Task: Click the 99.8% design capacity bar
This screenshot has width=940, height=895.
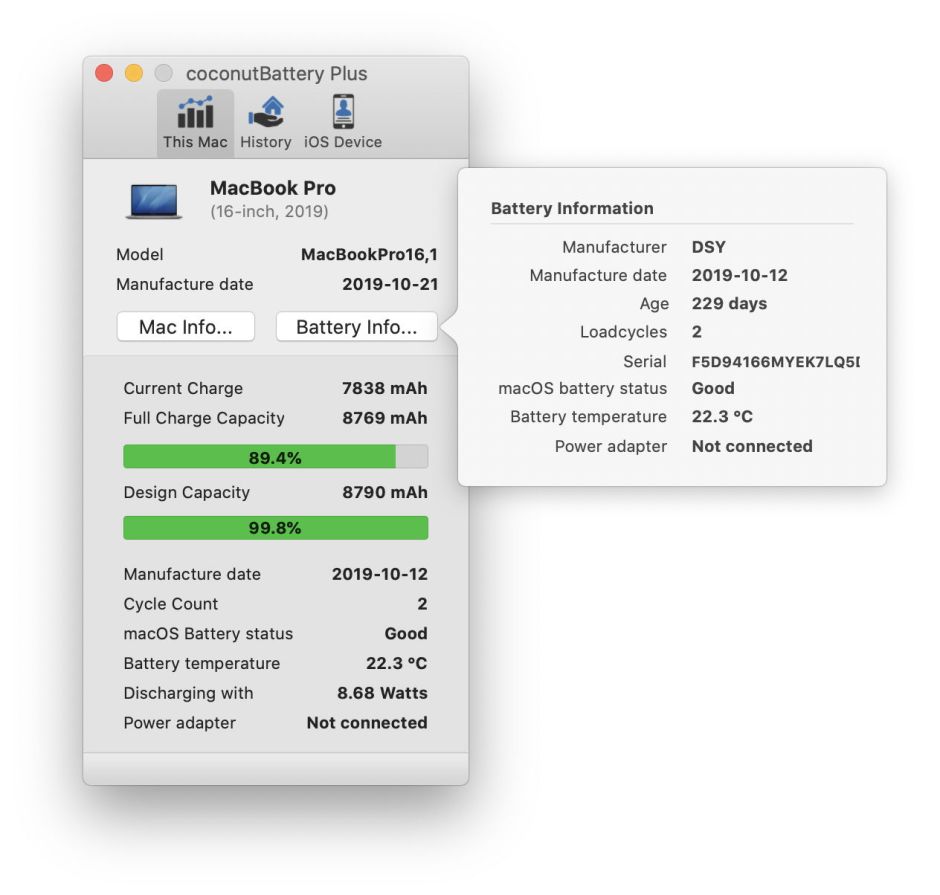Action: tap(275, 528)
